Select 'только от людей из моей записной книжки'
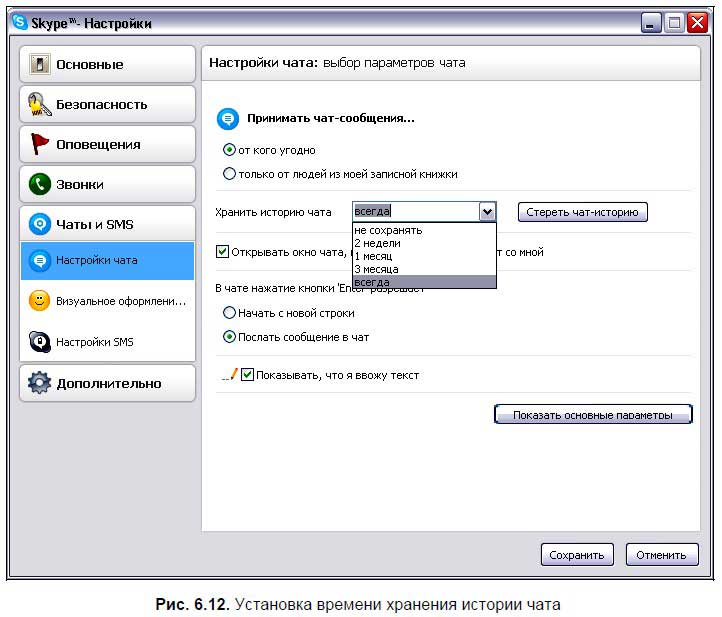The width and height of the screenshot is (722, 617). [x=230, y=174]
